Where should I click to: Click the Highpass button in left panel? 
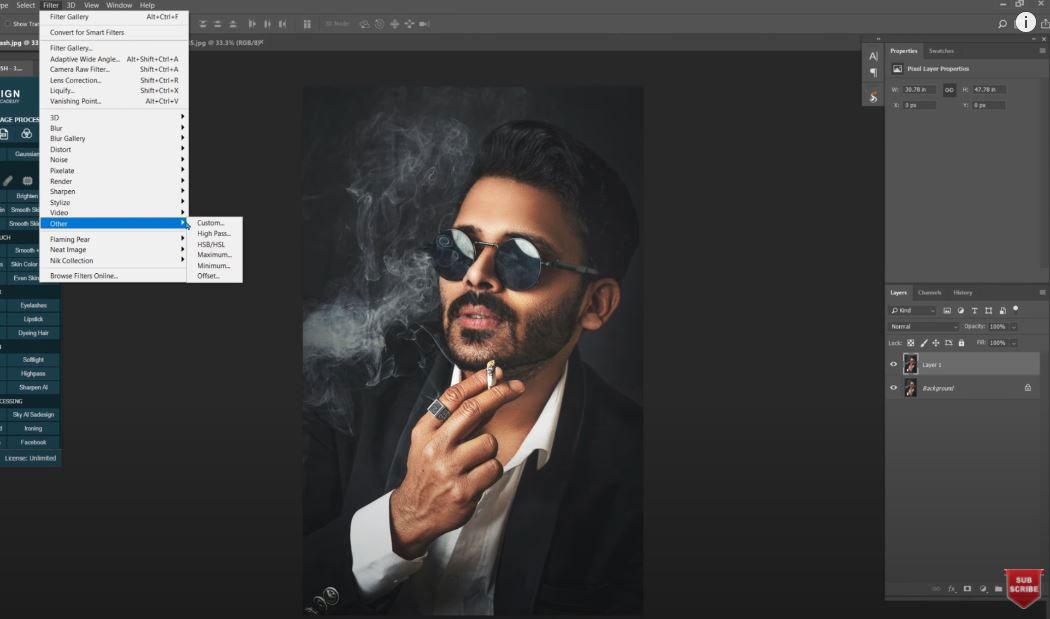click(33, 373)
